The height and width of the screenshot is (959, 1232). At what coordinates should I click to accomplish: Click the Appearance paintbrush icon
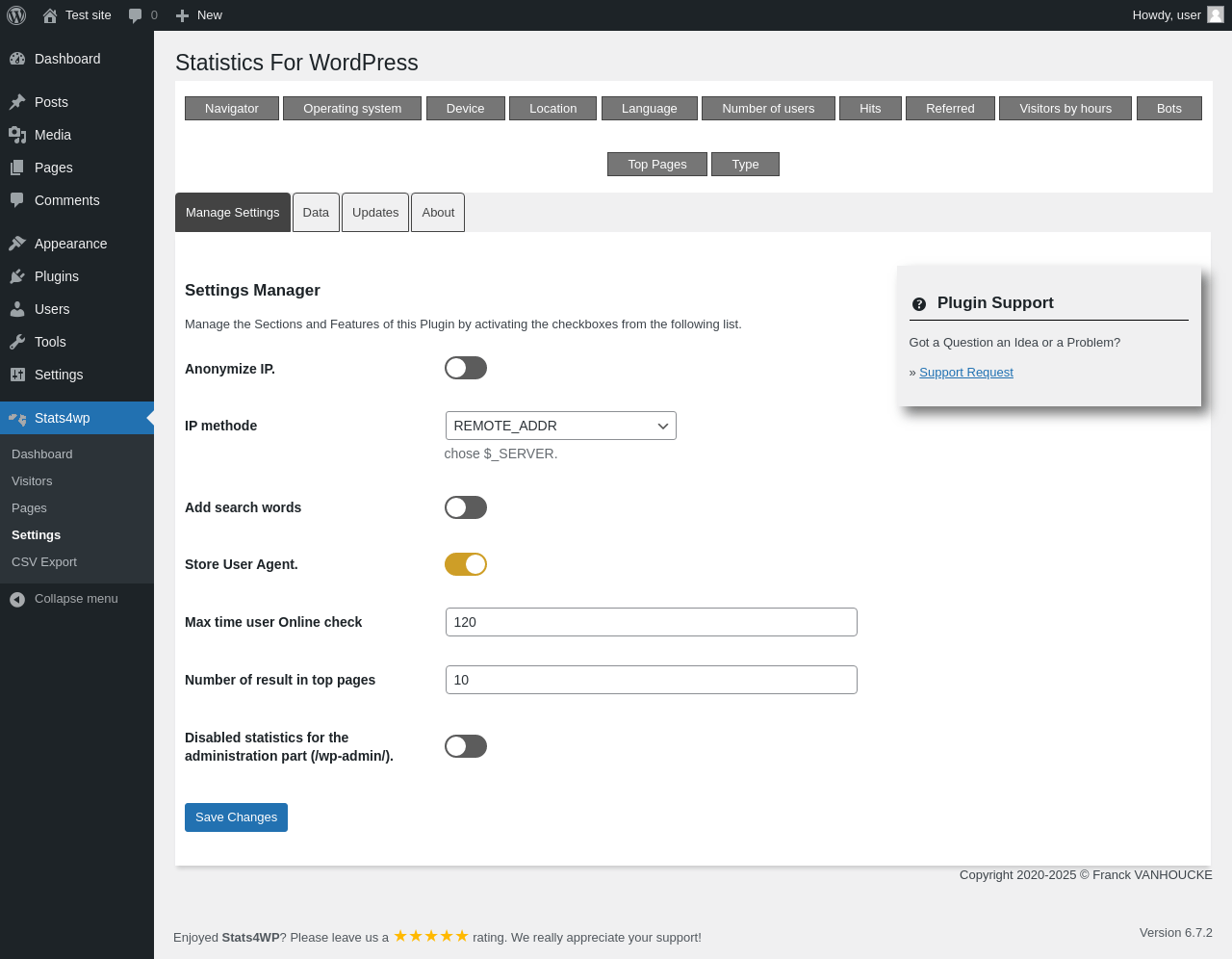coord(17,244)
